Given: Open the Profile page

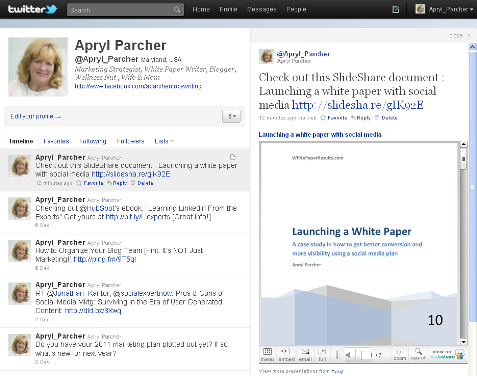Looking at the screenshot, I should (x=228, y=9).
